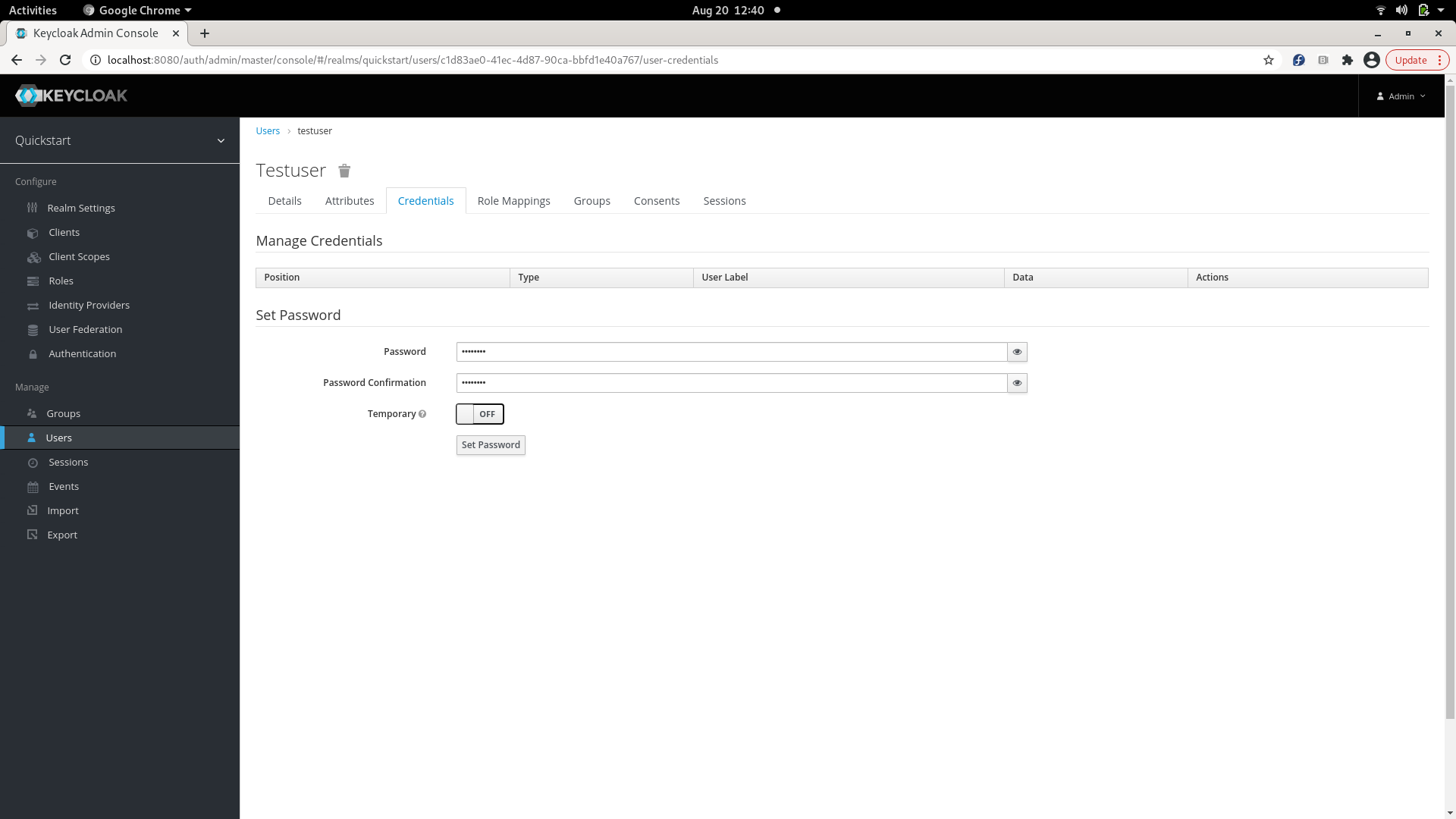Click the Groups sidebar icon
The image size is (1456, 819).
click(32, 413)
